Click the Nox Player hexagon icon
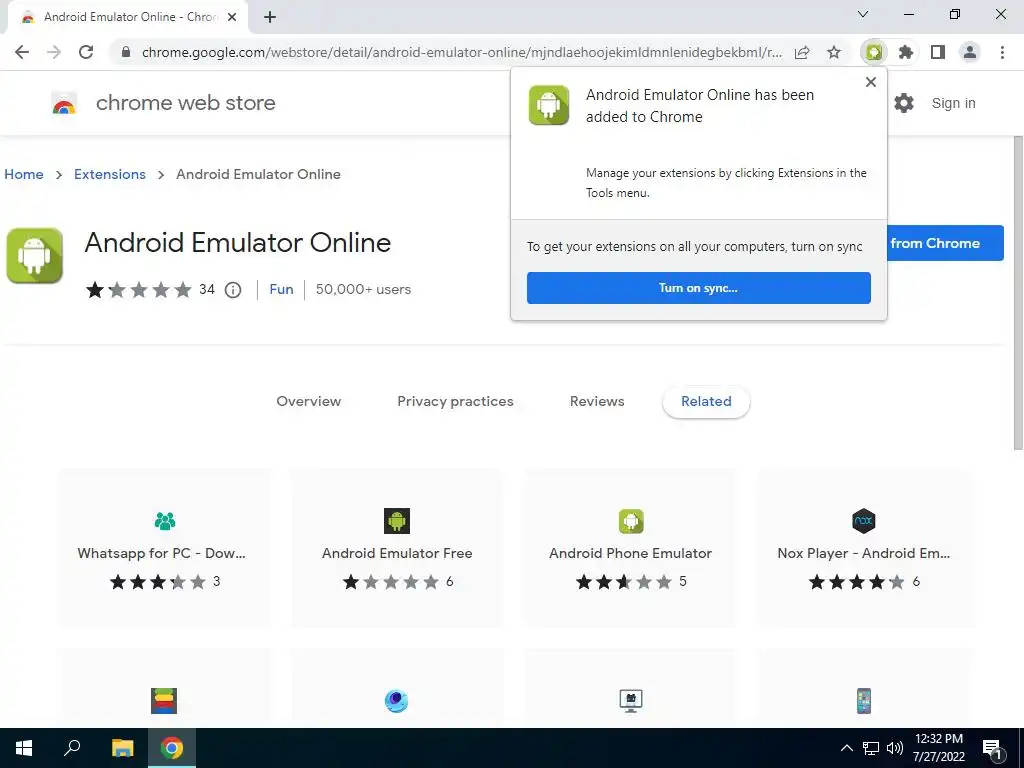The image size is (1024, 768). click(863, 520)
